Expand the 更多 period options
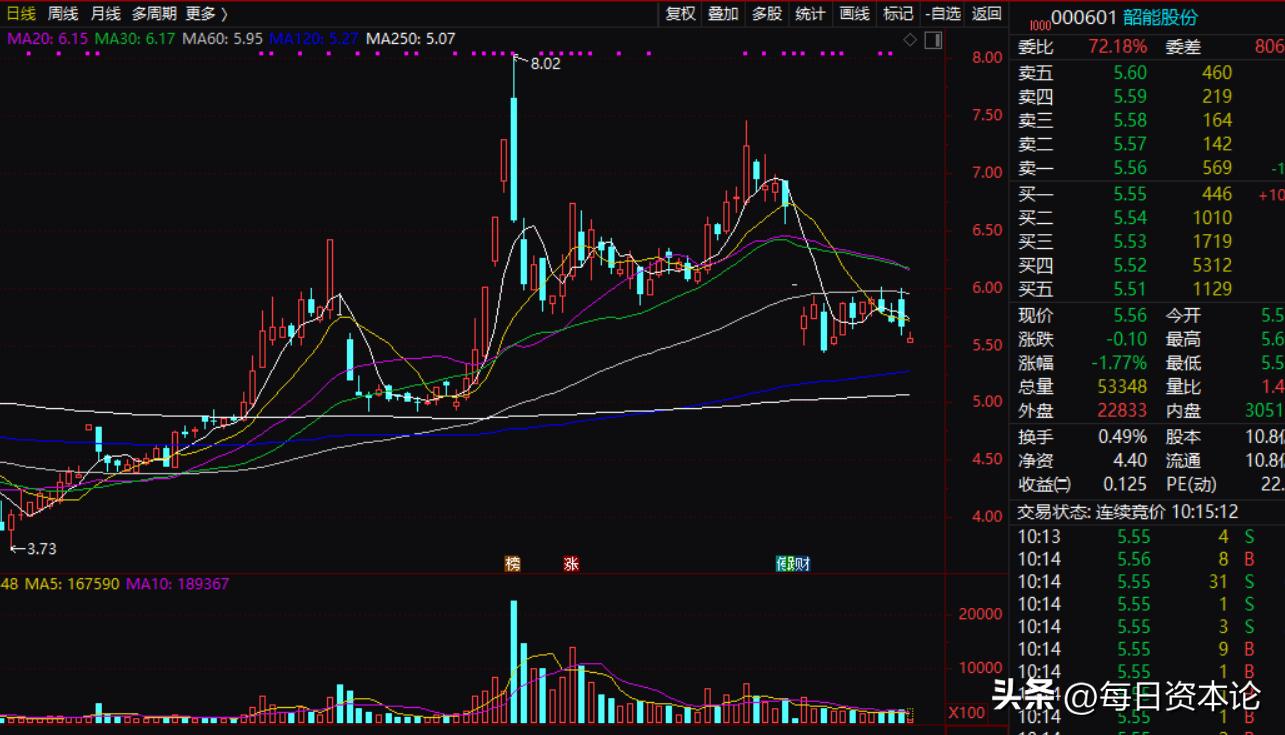 (x=207, y=14)
